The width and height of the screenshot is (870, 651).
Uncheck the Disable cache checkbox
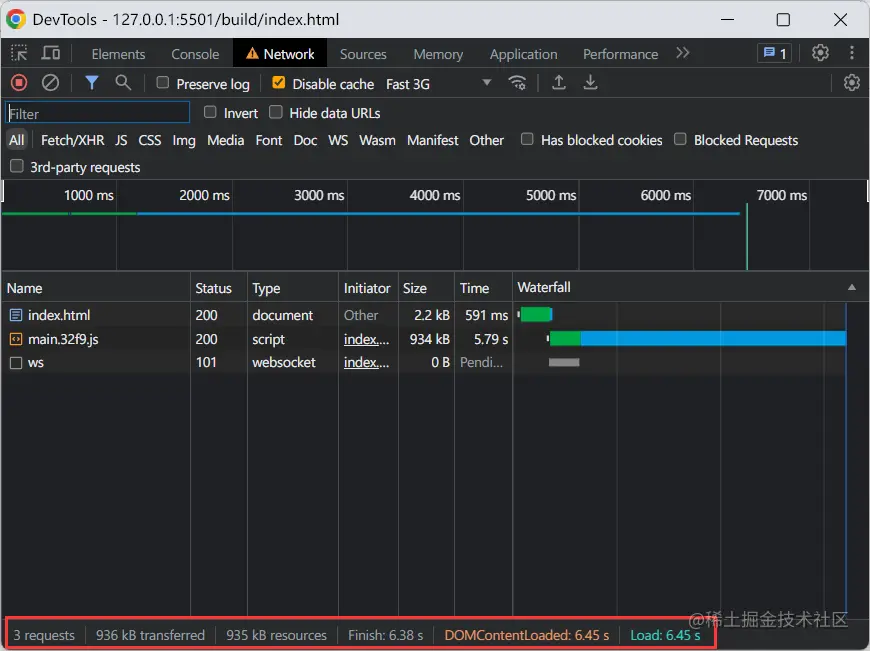coord(279,83)
